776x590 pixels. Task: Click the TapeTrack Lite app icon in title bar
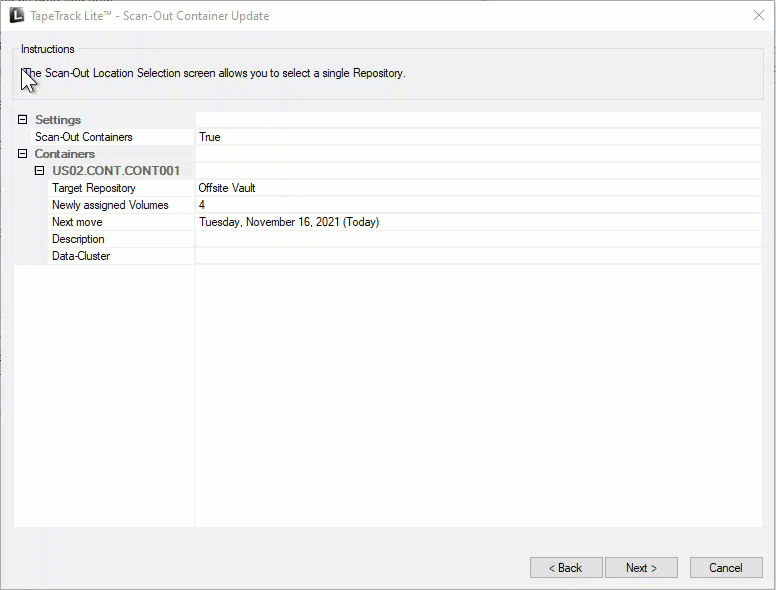16,15
